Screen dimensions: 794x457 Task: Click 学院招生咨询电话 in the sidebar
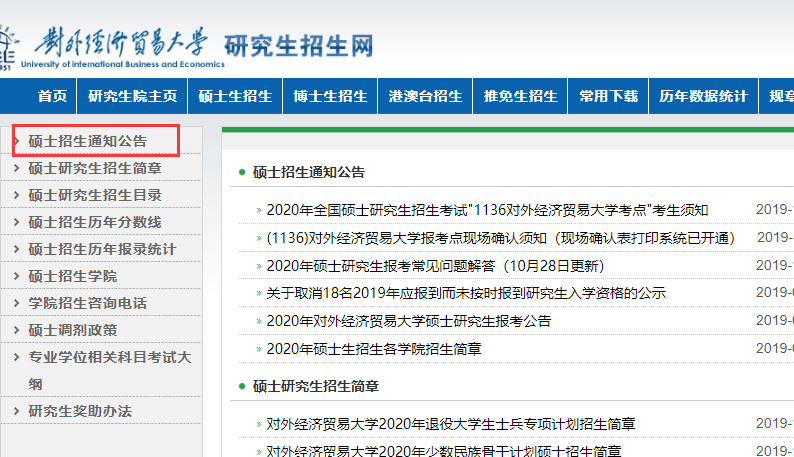pos(87,303)
